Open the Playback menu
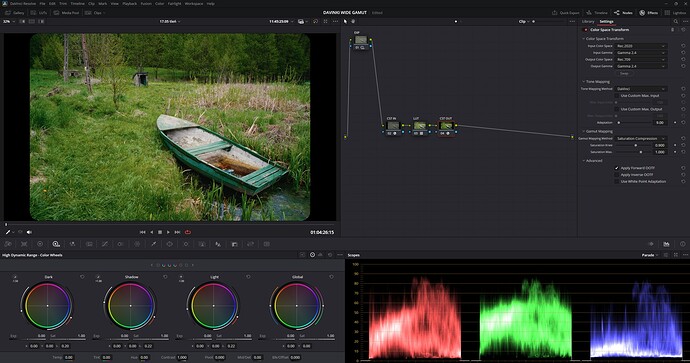The image size is (690, 363). point(129,4)
